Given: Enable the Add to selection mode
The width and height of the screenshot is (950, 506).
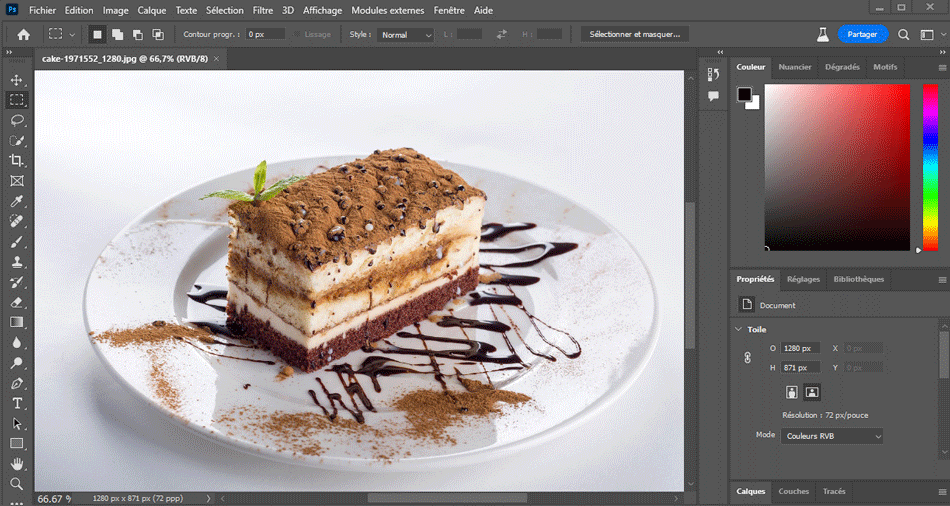Looking at the screenshot, I should [118, 34].
